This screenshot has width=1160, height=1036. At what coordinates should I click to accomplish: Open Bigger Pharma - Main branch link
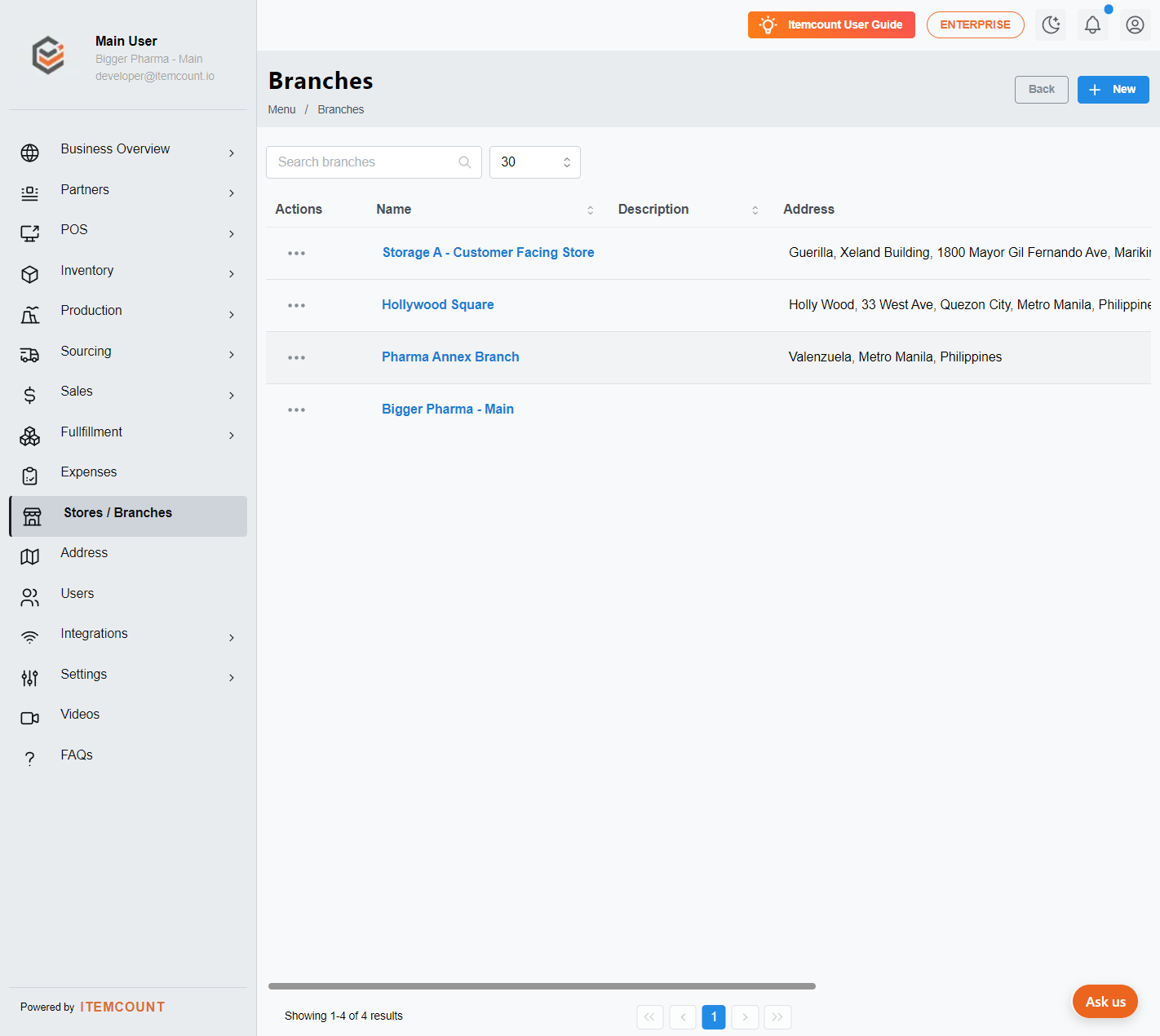(448, 410)
